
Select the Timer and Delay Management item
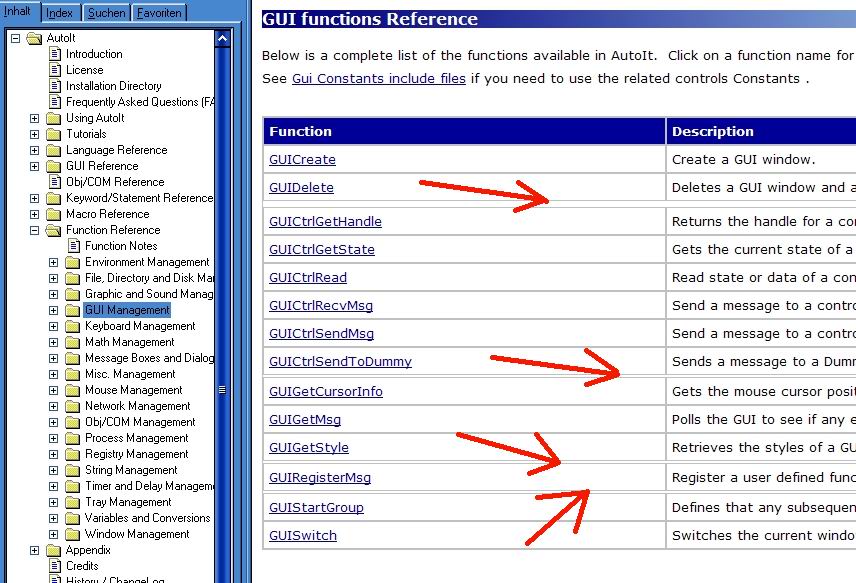coord(149,486)
